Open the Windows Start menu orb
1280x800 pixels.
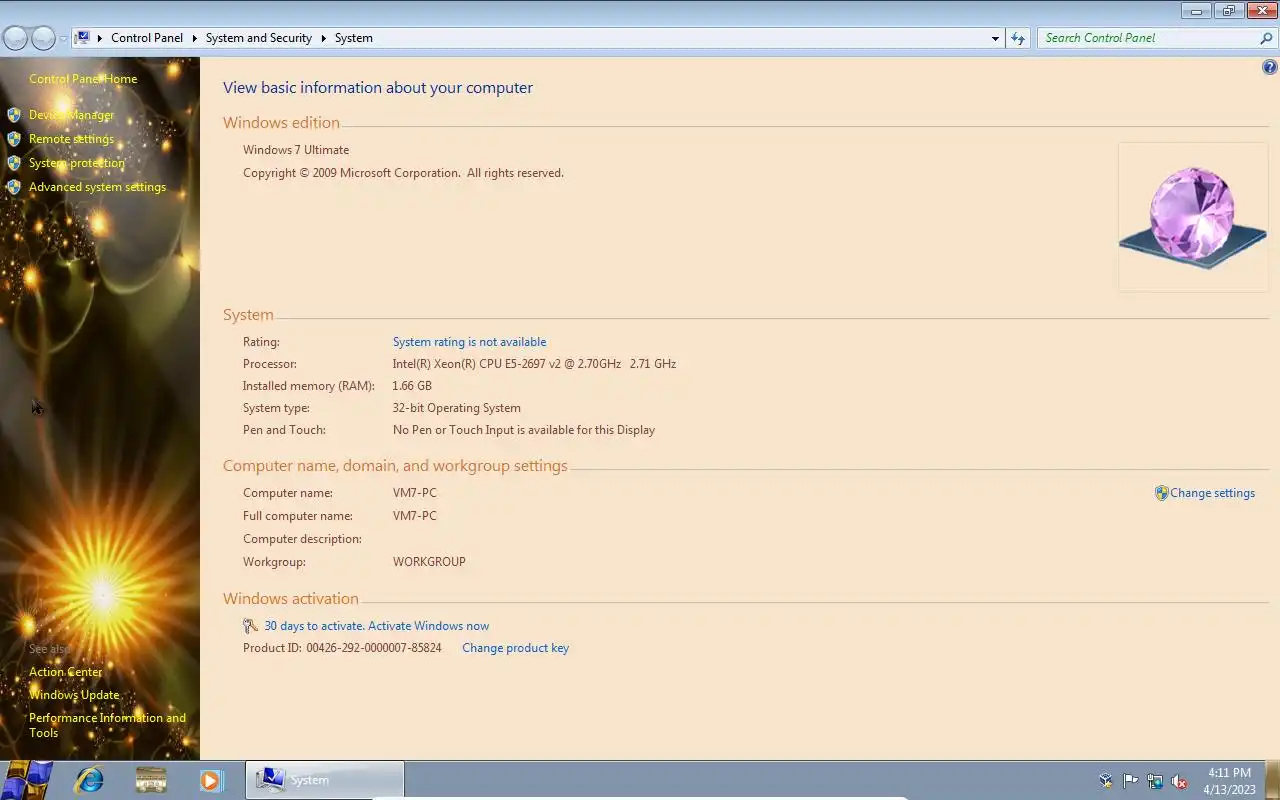click(28, 780)
